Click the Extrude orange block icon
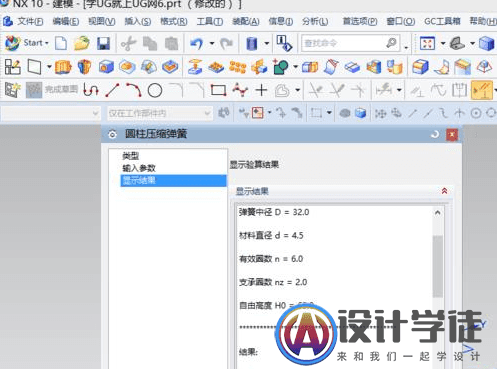This screenshot has height=369, width=498. click(x=63, y=67)
